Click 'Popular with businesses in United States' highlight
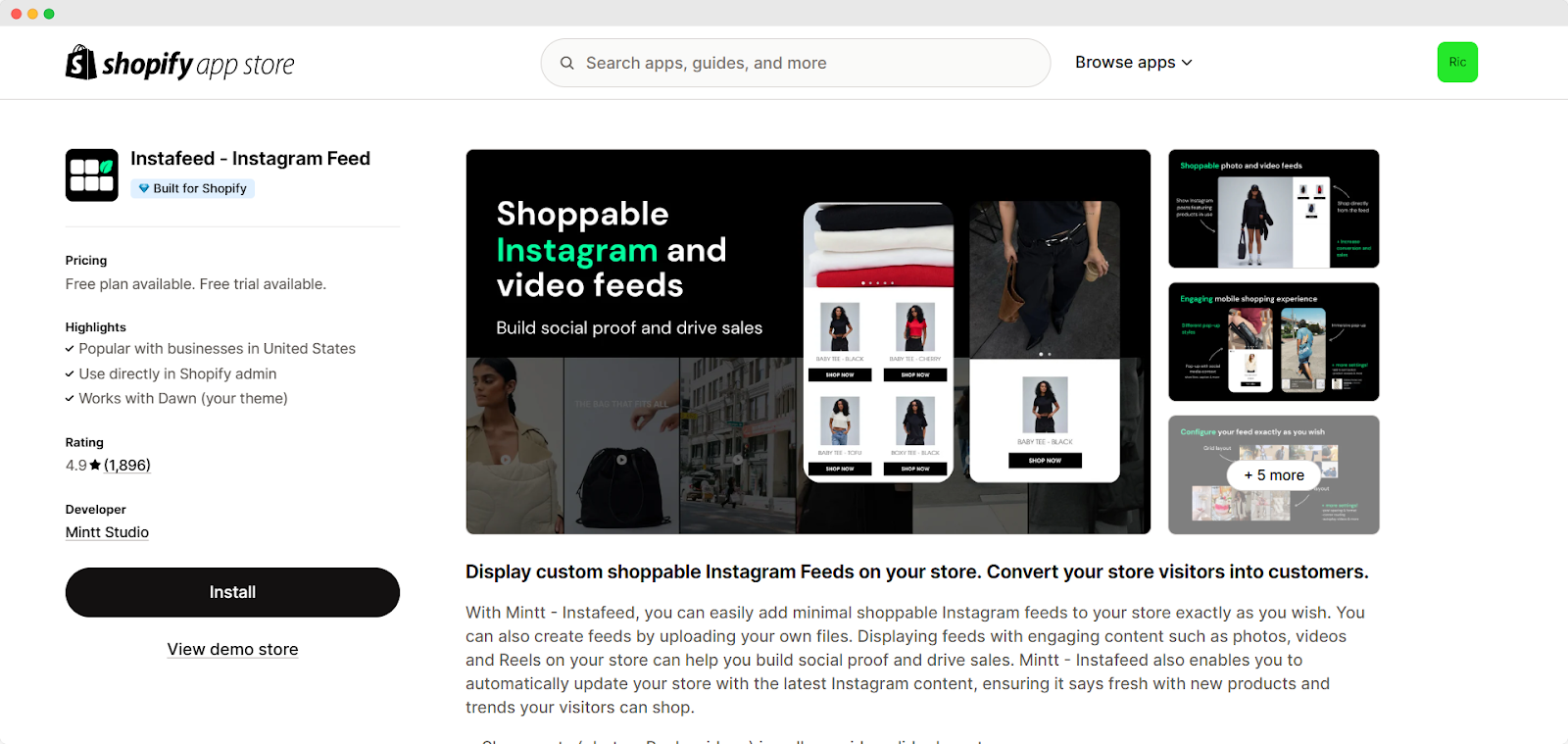The width and height of the screenshot is (1568, 744). [x=217, y=349]
